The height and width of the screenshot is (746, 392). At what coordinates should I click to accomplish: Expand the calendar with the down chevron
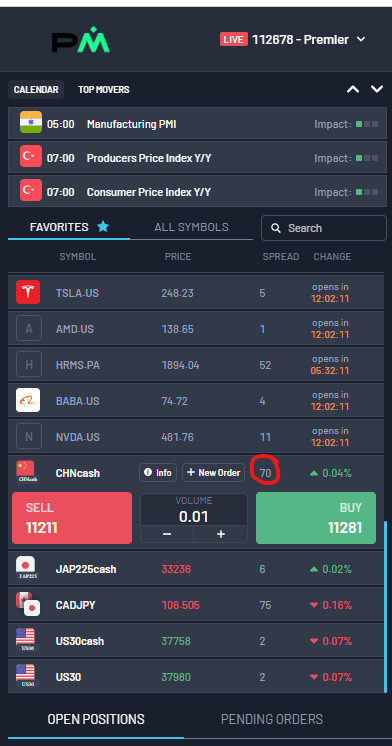377,89
